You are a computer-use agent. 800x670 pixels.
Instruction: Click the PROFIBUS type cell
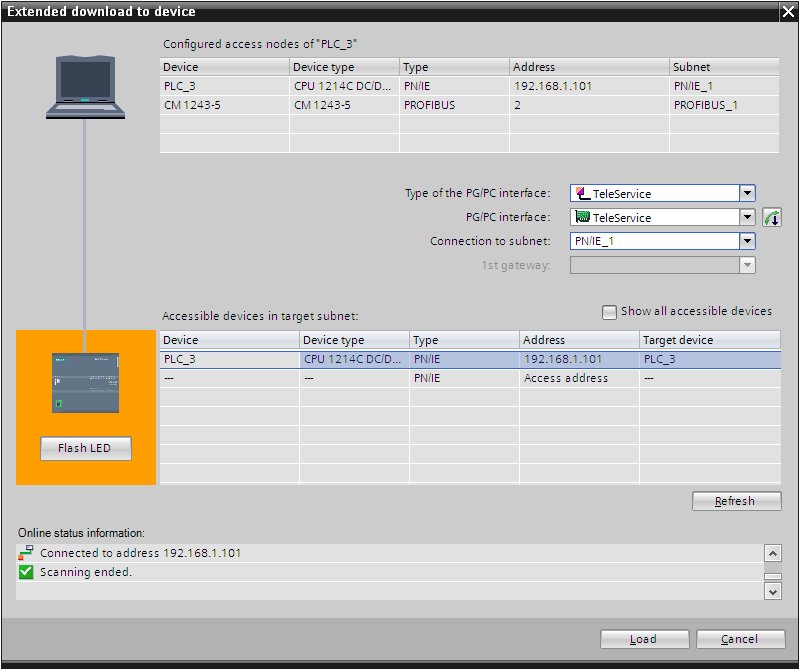point(454,105)
